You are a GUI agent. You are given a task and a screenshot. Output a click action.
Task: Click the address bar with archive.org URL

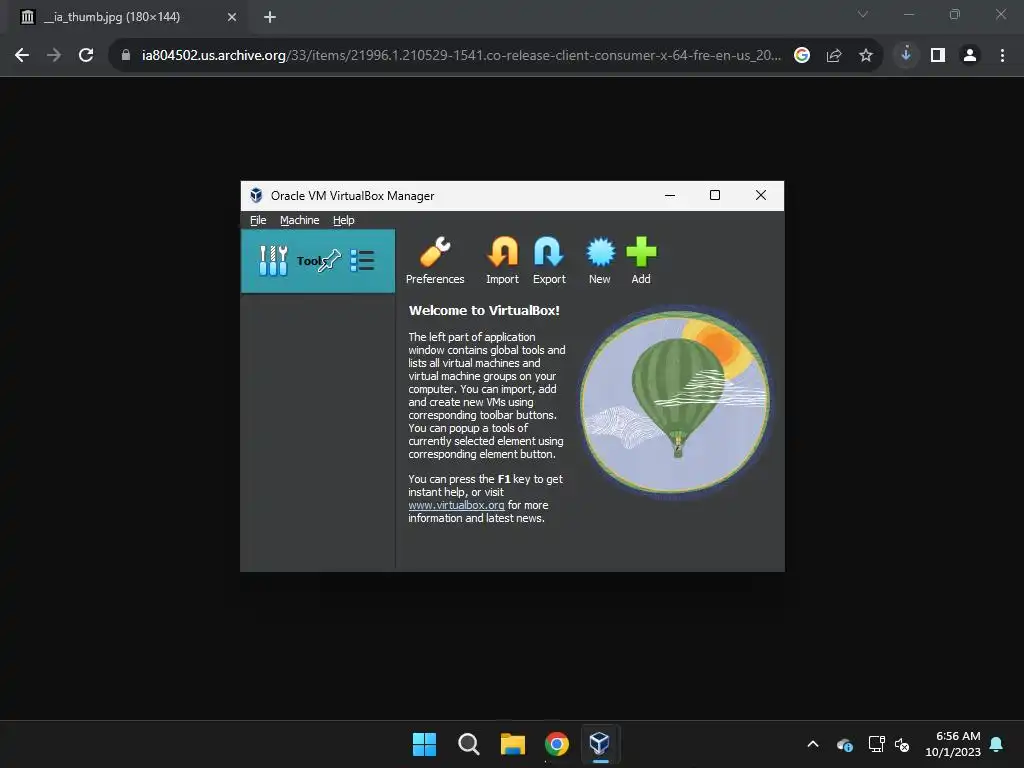460,56
